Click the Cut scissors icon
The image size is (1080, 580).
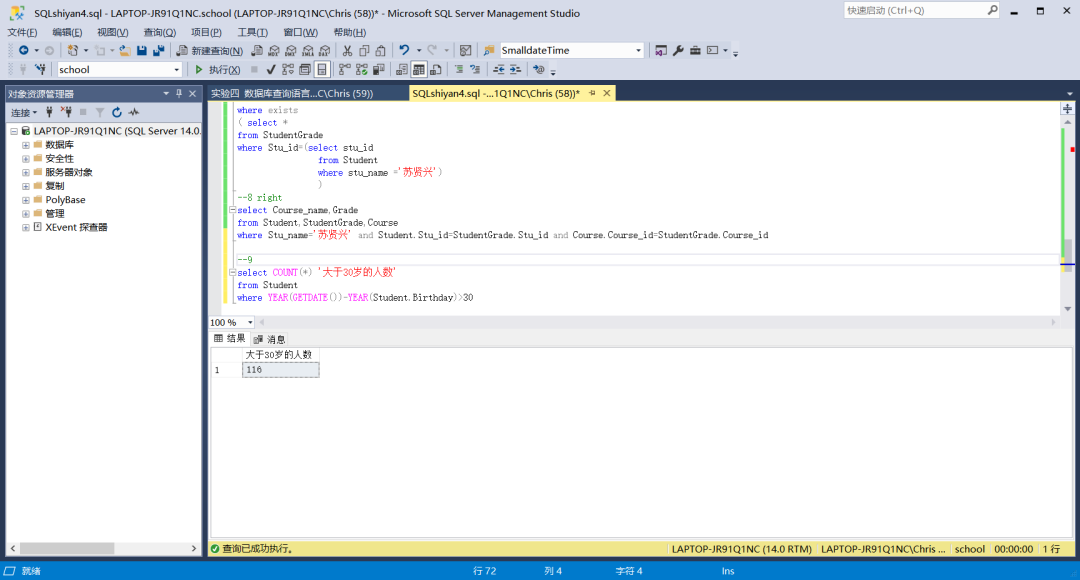pos(347,50)
